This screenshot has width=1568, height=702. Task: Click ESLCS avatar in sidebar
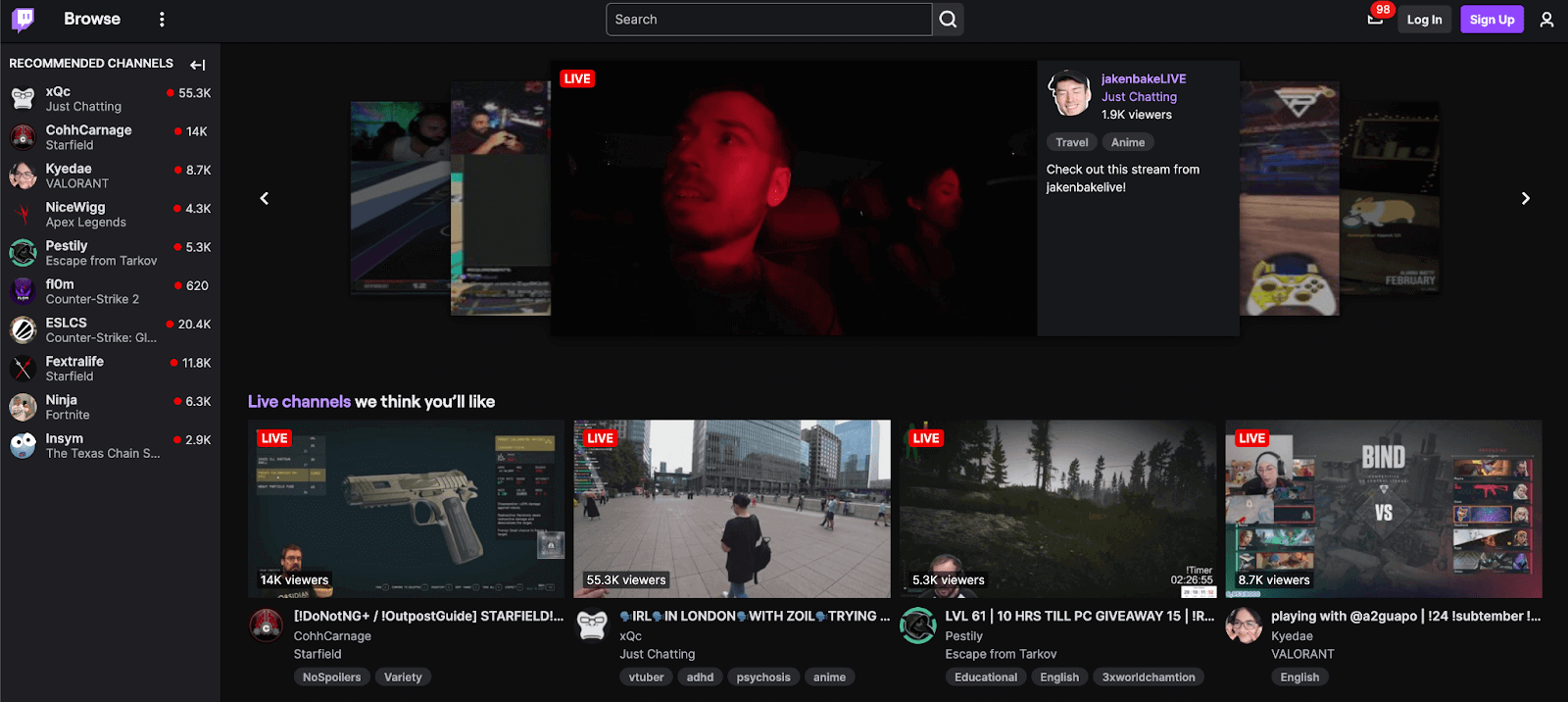click(24, 329)
